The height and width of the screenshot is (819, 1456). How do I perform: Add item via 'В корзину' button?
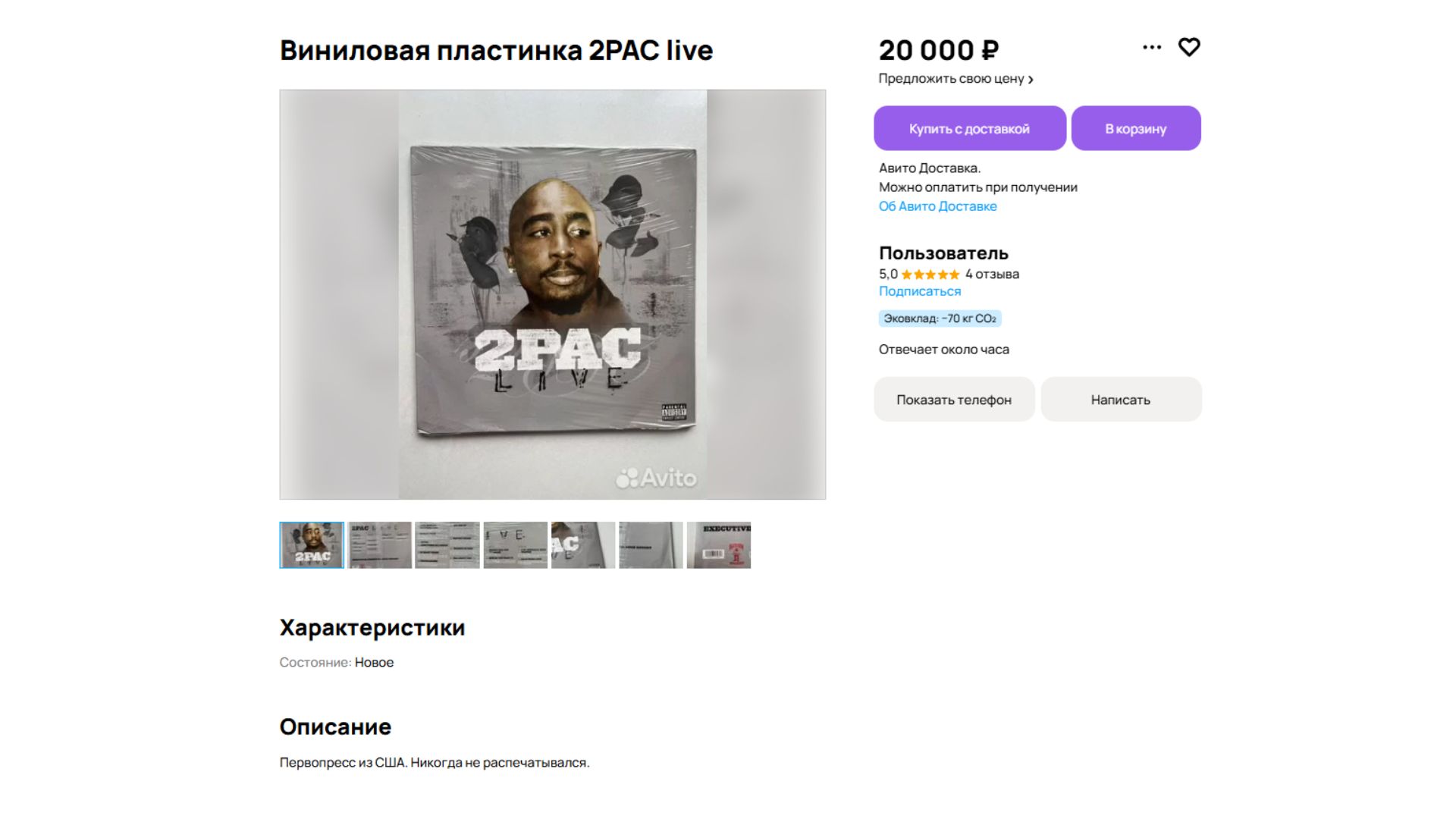coord(1136,128)
